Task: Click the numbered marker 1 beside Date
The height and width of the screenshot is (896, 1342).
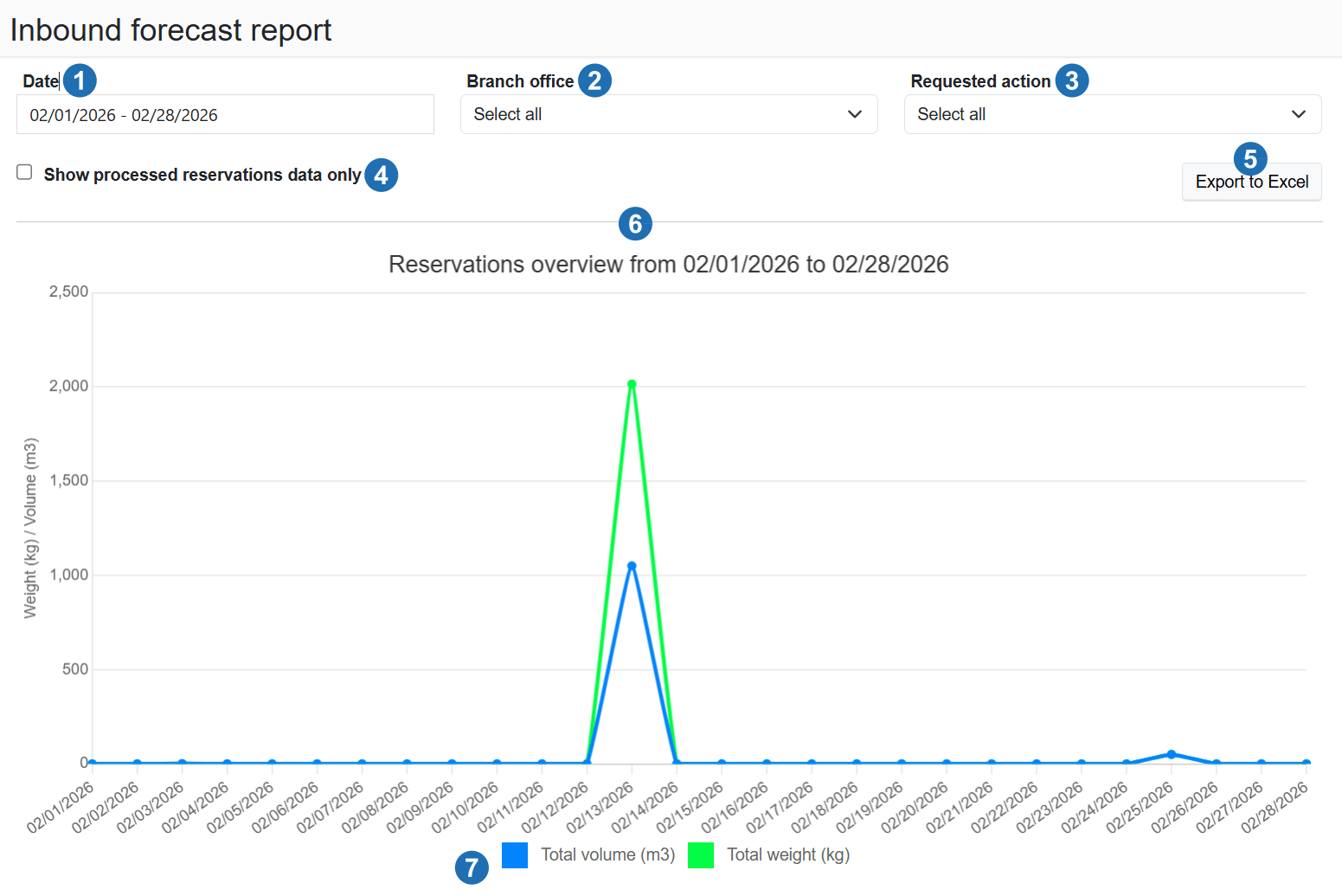Action: click(80, 80)
